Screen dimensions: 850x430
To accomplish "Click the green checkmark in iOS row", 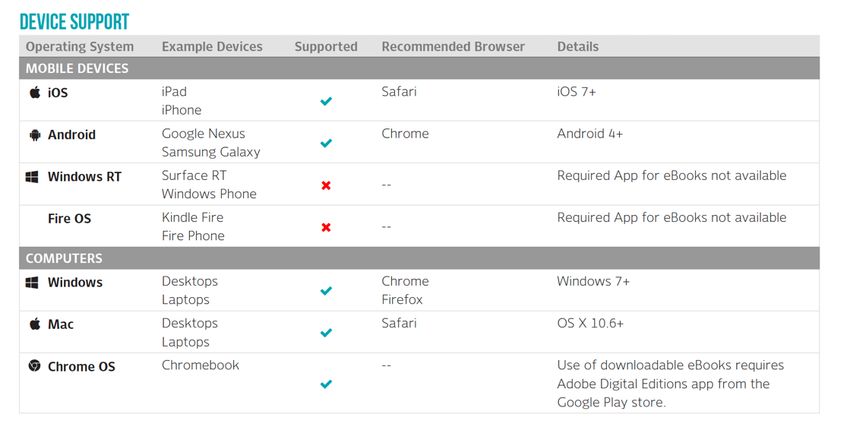I will point(326,101).
